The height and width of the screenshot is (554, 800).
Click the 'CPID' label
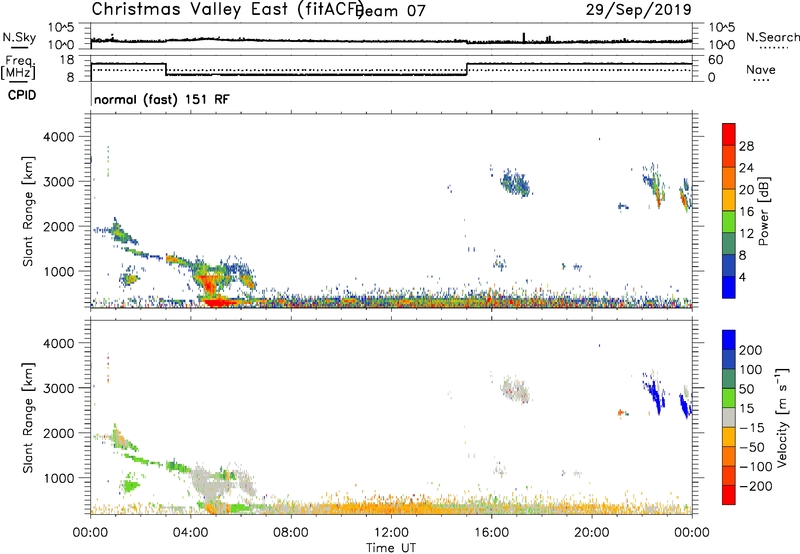pyautogui.click(x=22, y=95)
